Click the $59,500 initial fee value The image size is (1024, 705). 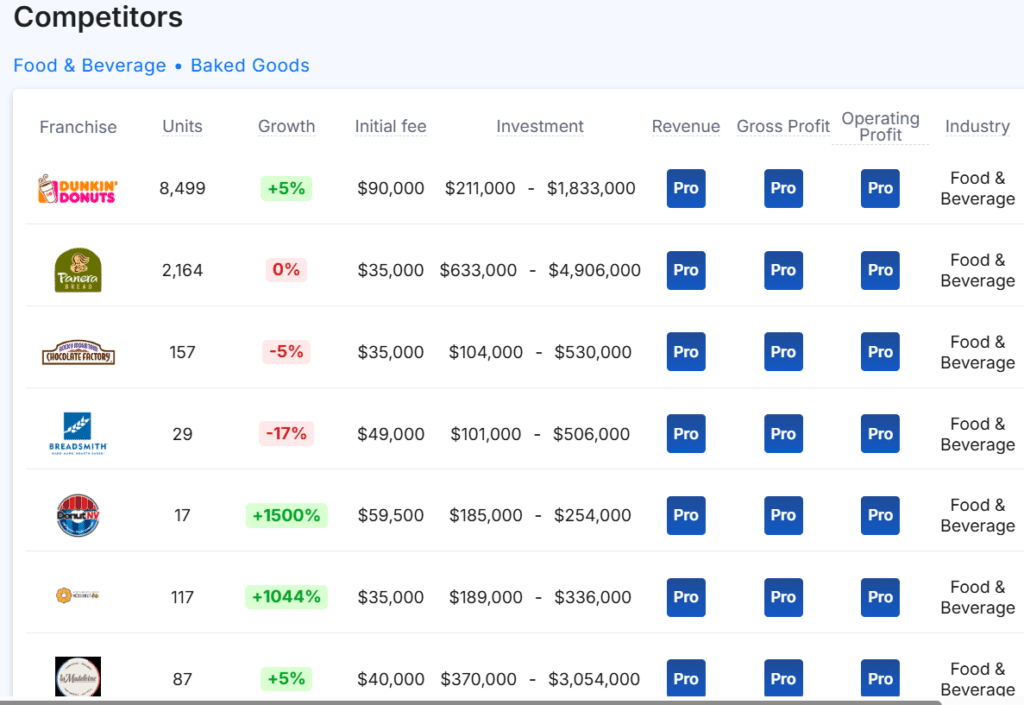click(x=391, y=516)
